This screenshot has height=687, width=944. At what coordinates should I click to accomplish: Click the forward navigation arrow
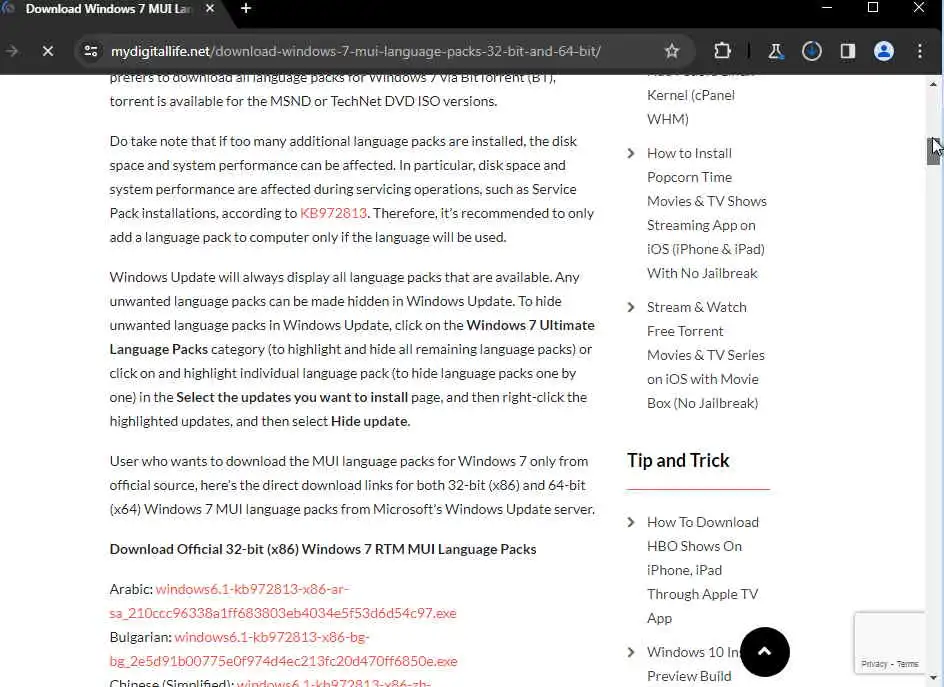coord(11,51)
